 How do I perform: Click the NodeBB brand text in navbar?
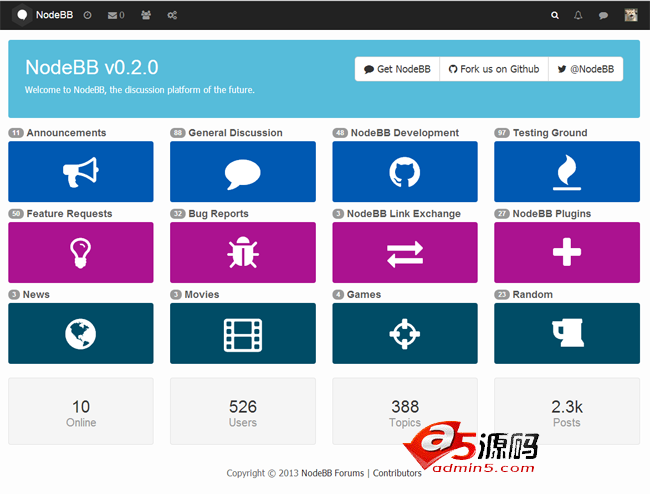(54, 15)
